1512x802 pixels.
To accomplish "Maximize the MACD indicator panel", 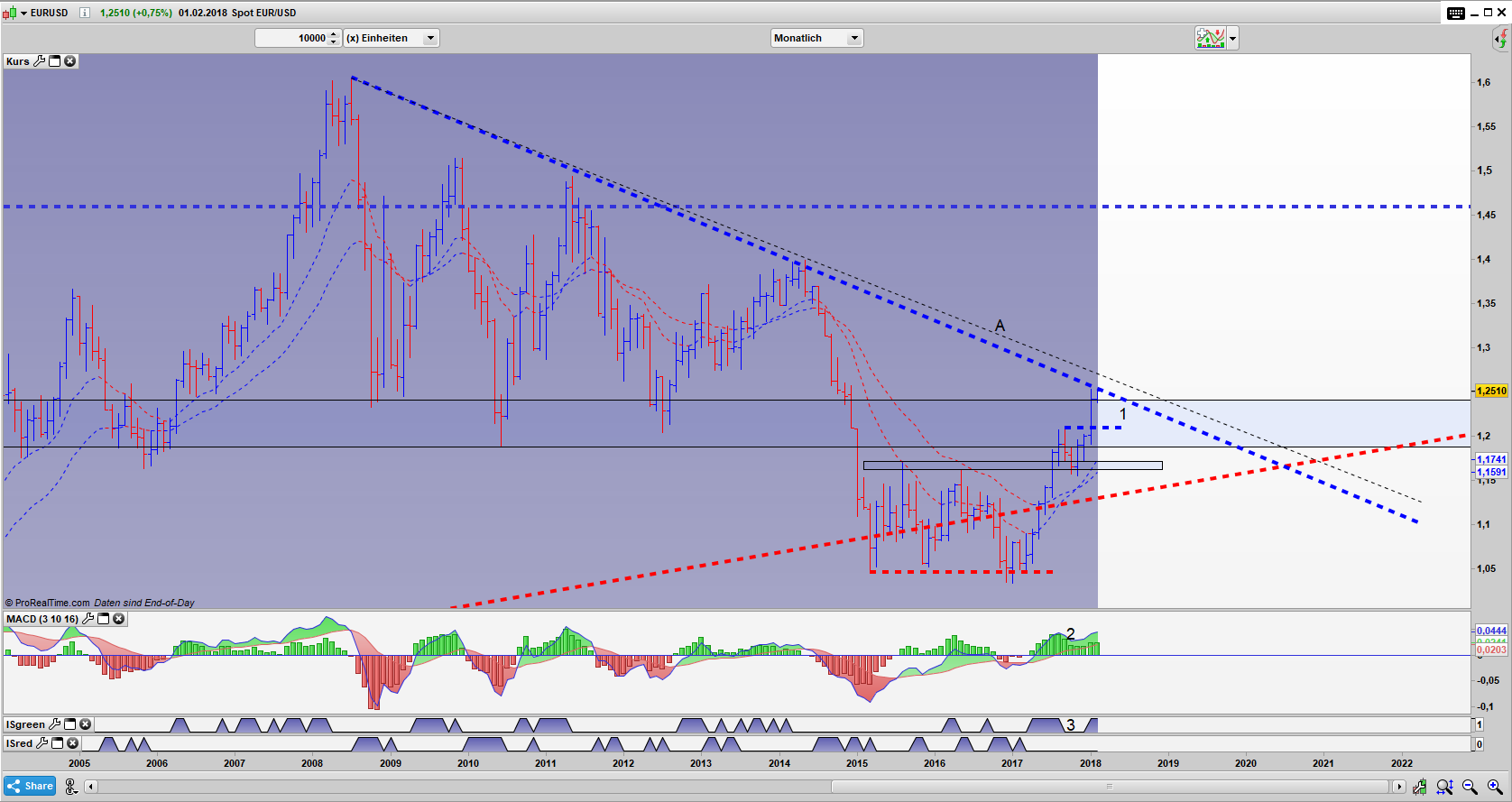I will click(103, 619).
